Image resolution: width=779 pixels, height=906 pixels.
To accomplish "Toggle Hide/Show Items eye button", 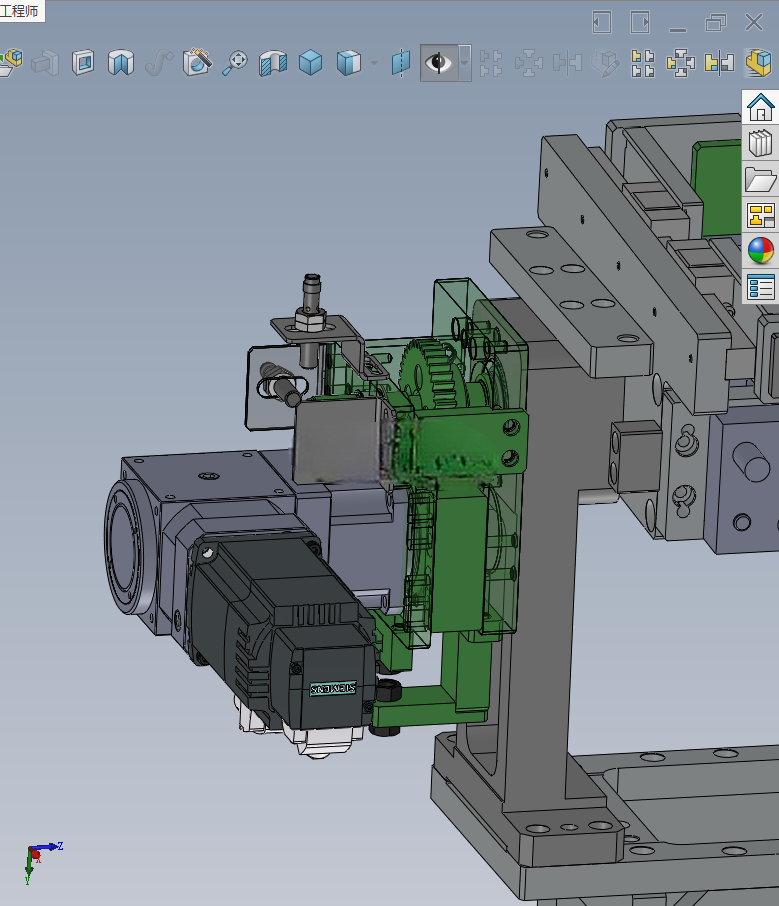I will (438, 62).
